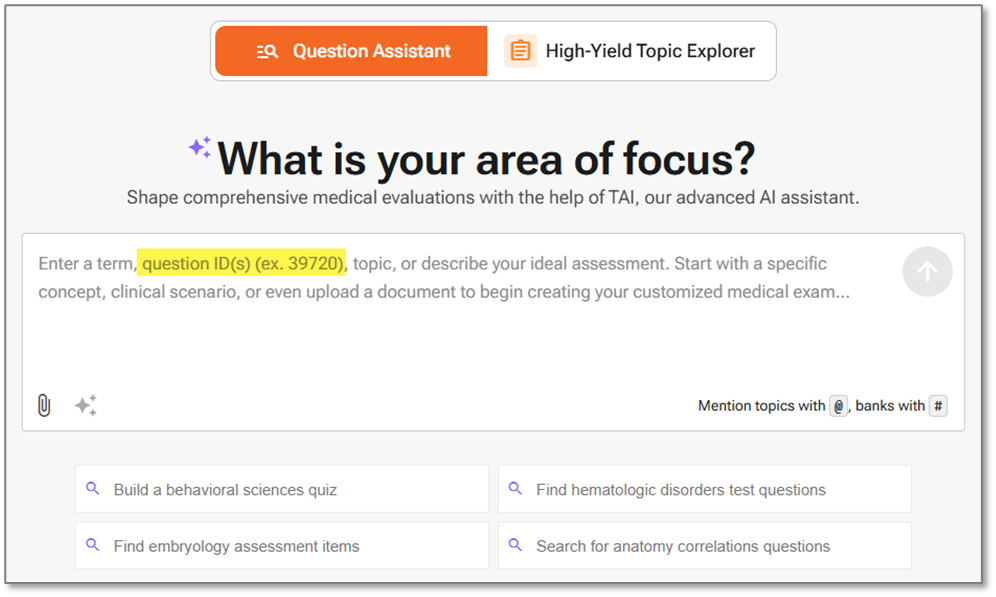Click the sparkle AI enhance icon in prompt box
The height and width of the screenshot is (597, 996).
coord(86,405)
